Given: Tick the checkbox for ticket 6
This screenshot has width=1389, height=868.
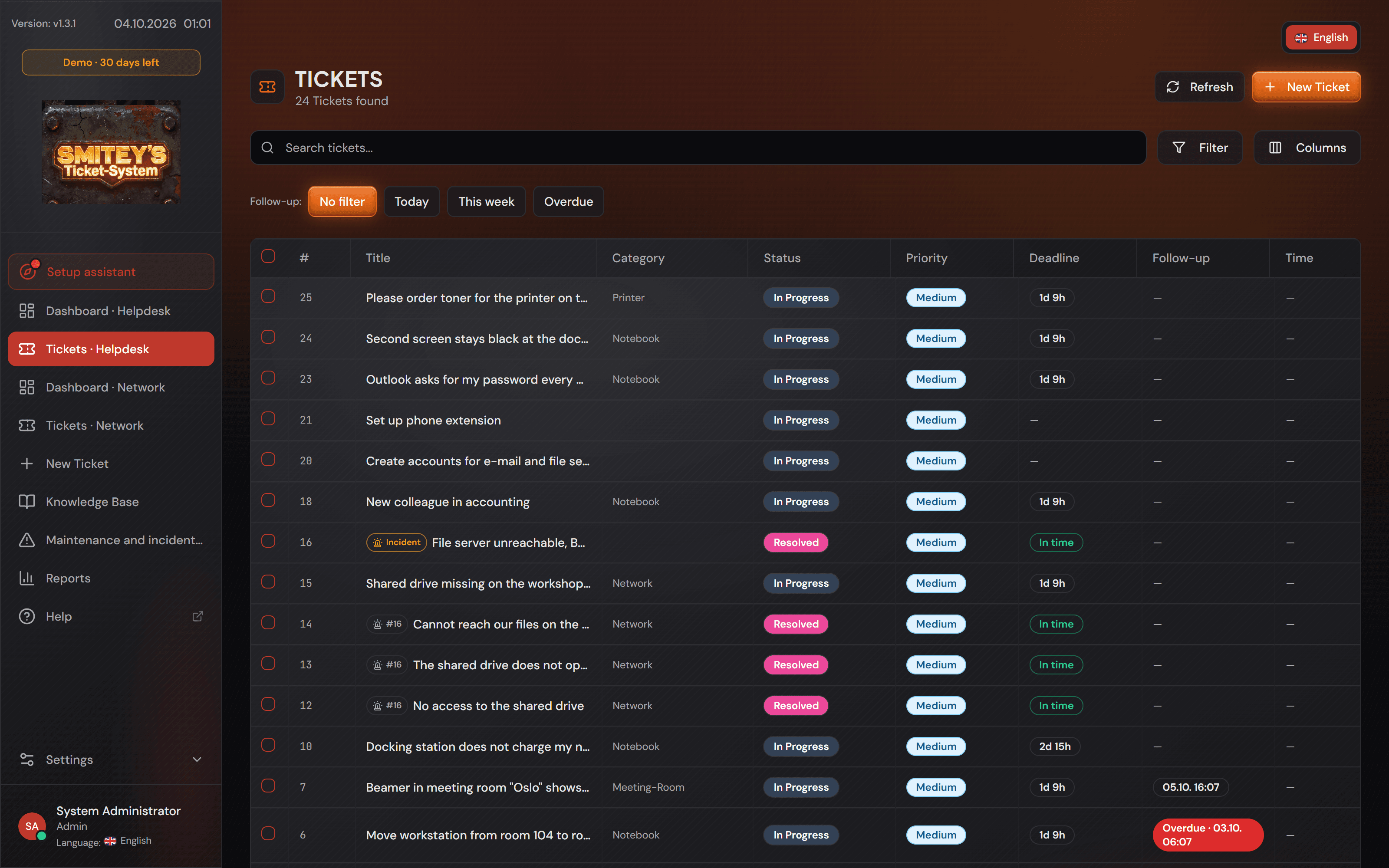Looking at the screenshot, I should (268, 833).
